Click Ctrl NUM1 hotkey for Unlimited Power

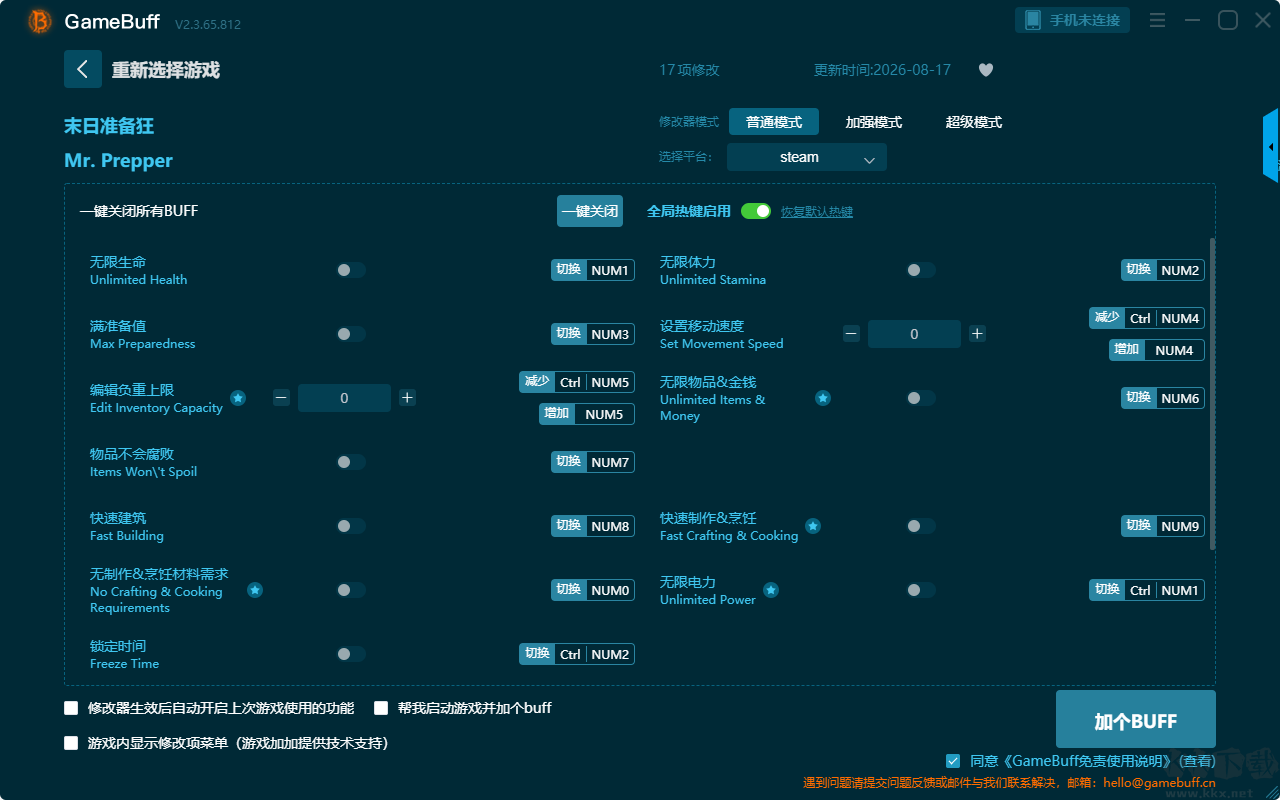tap(1147, 590)
